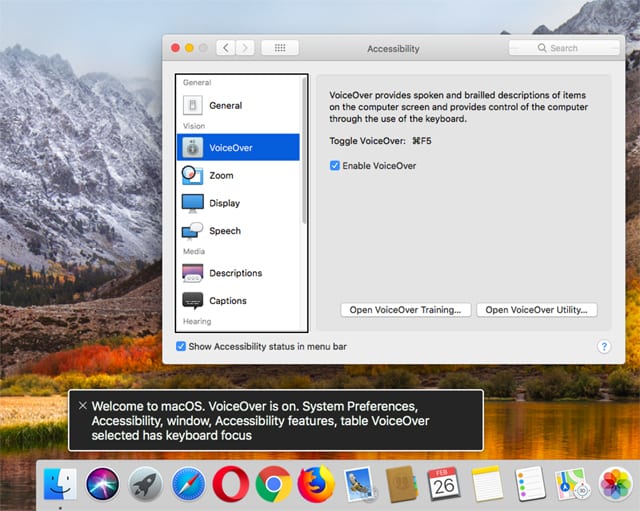Open Google Chrome in Dock
This screenshot has height=511, width=640.
(273, 484)
